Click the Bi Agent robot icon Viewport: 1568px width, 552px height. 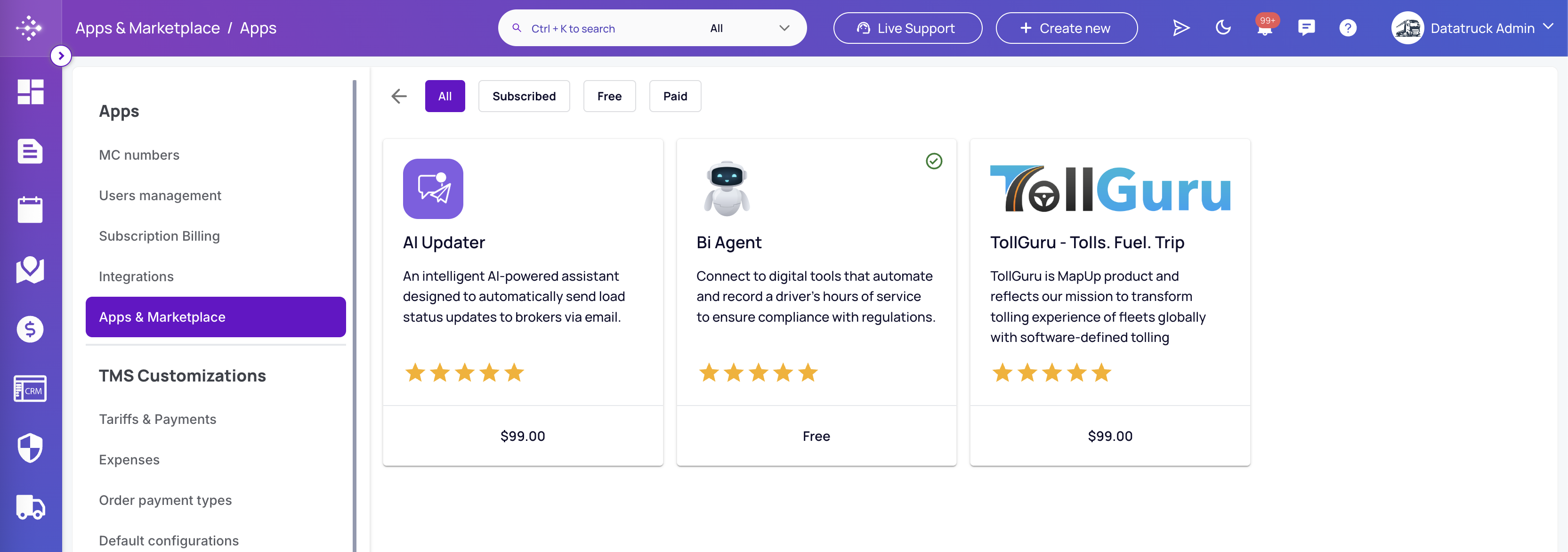[727, 189]
